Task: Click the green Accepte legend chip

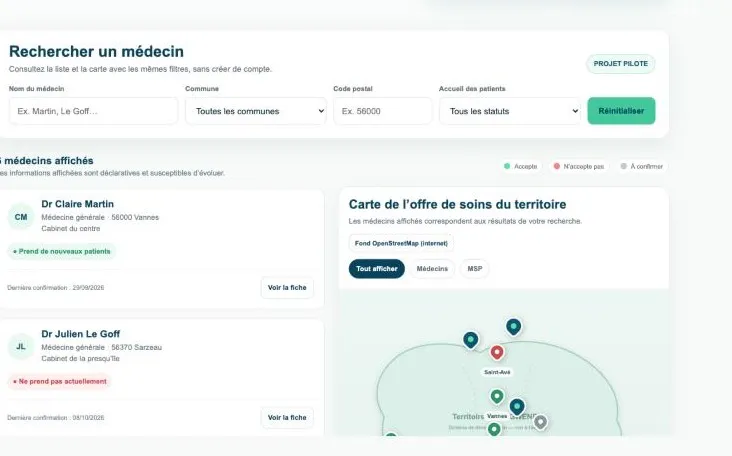Action: (521, 166)
